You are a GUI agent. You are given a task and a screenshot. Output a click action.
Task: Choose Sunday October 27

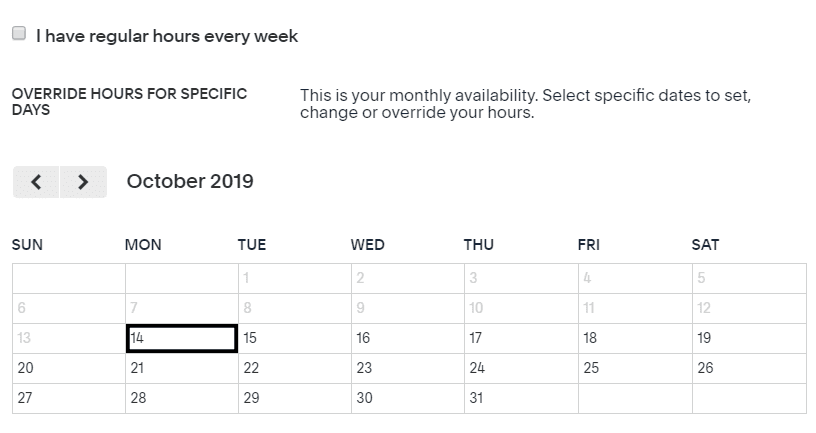click(69, 399)
